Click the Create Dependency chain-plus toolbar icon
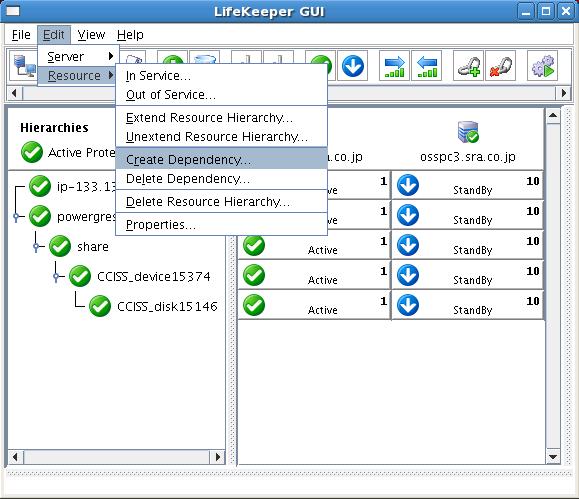 click(468, 66)
